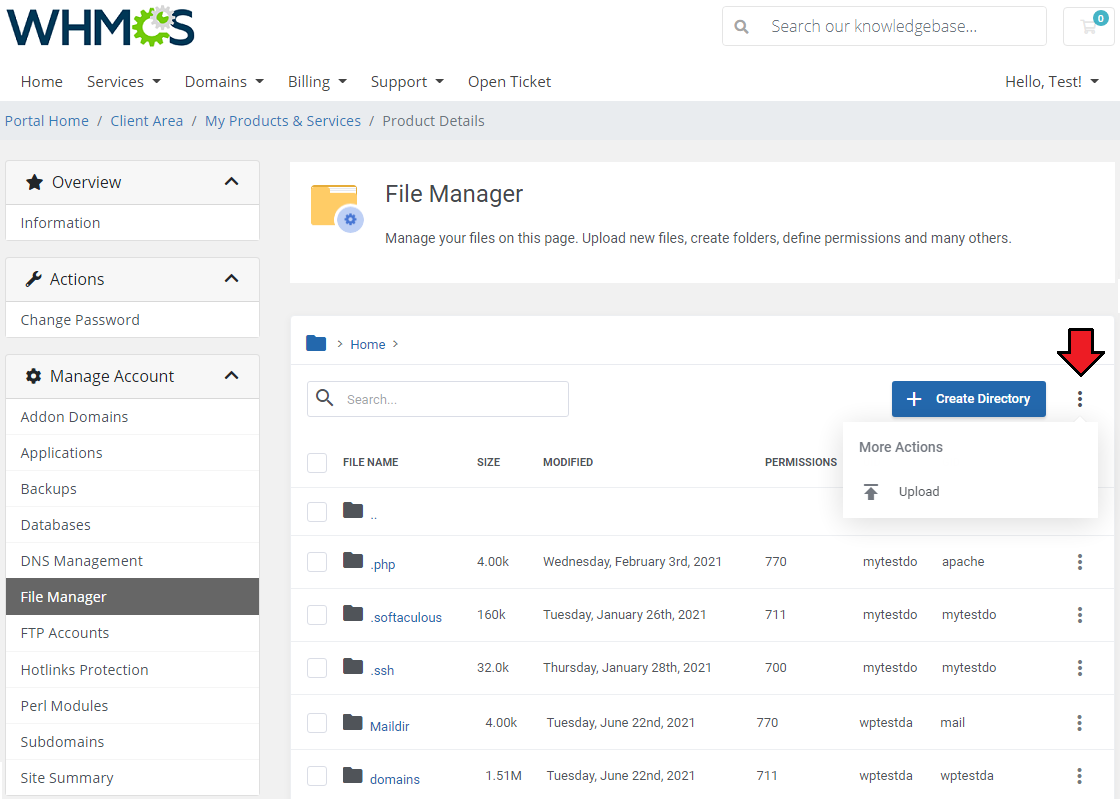Open the Domains dropdown menu
1120x799 pixels.
click(224, 82)
